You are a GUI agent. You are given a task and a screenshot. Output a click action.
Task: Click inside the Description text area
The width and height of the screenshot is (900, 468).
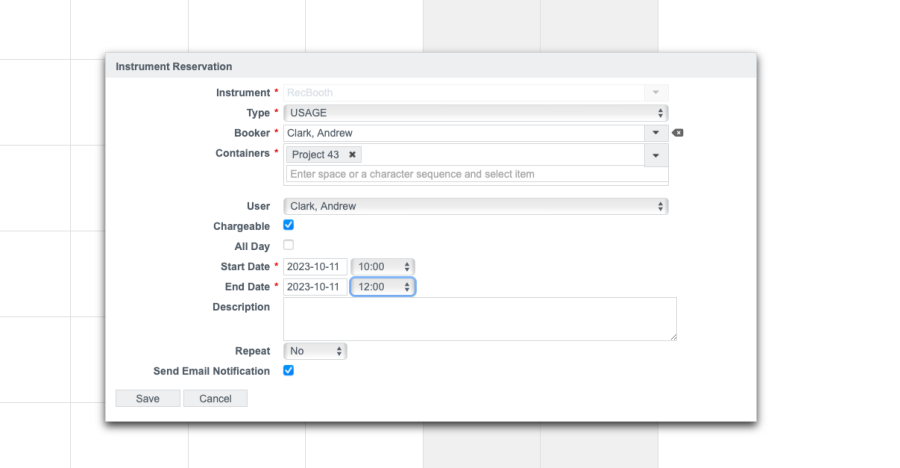point(479,319)
